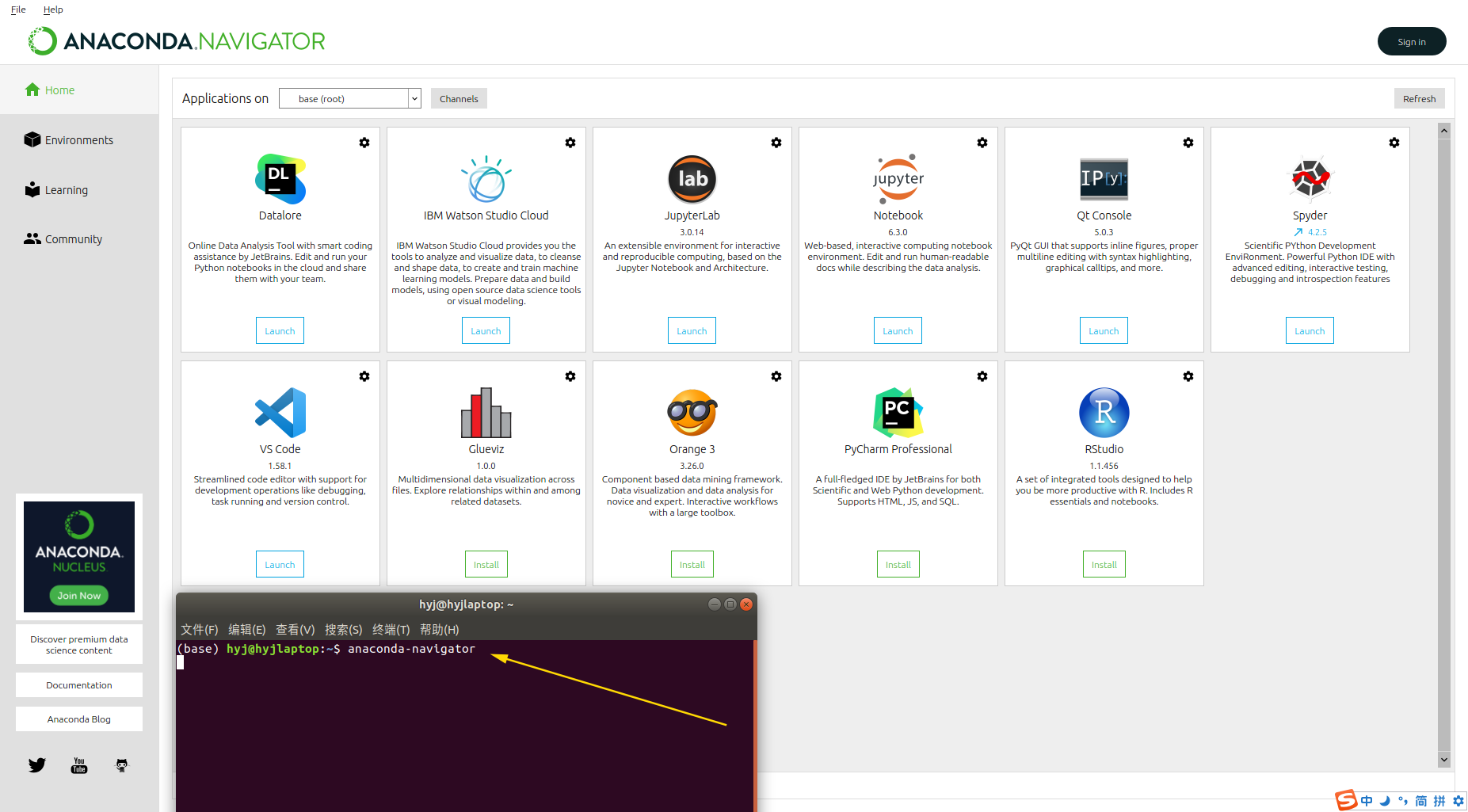This screenshot has width=1468, height=812.
Task: Open the Documentation link
Action: [79, 685]
